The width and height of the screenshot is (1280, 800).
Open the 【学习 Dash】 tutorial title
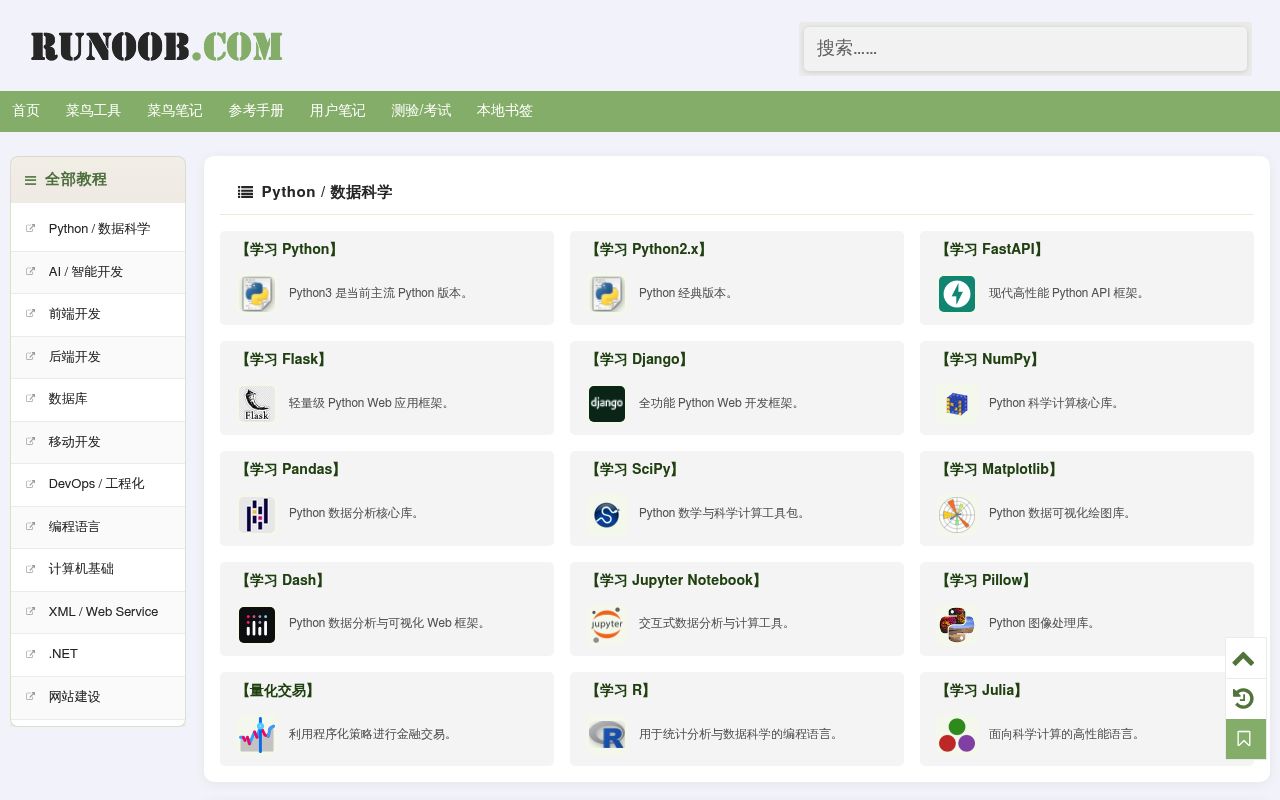pos(282,580)
